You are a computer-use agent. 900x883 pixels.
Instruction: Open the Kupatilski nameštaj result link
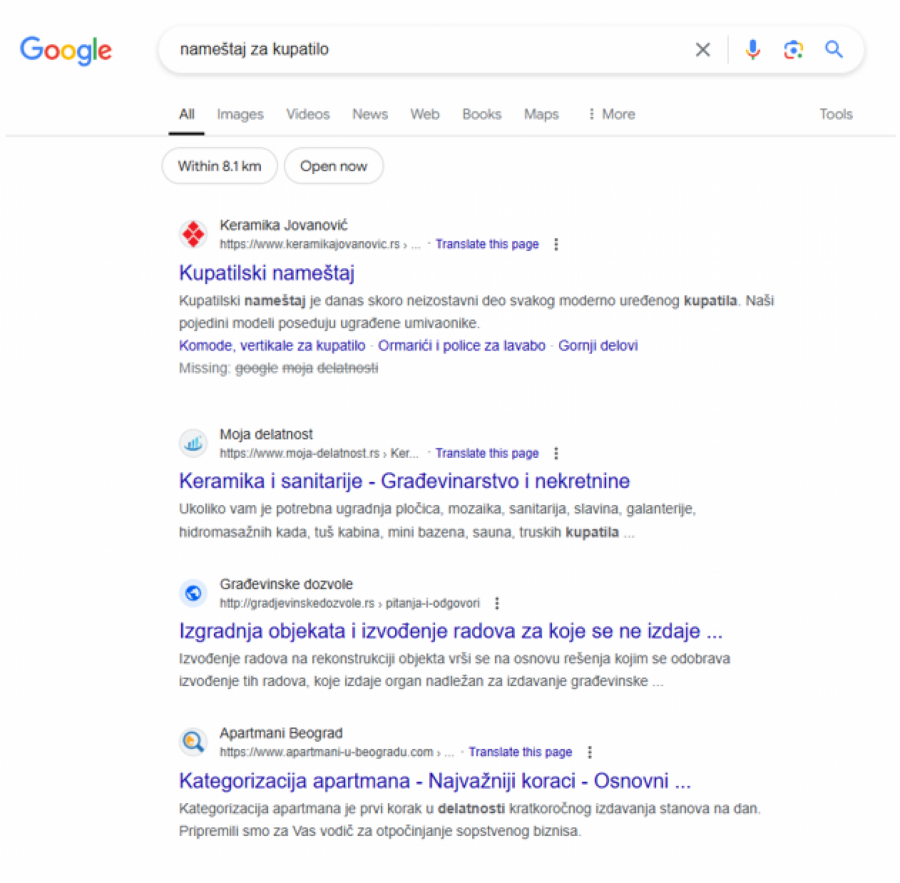[x=267, y=272]
